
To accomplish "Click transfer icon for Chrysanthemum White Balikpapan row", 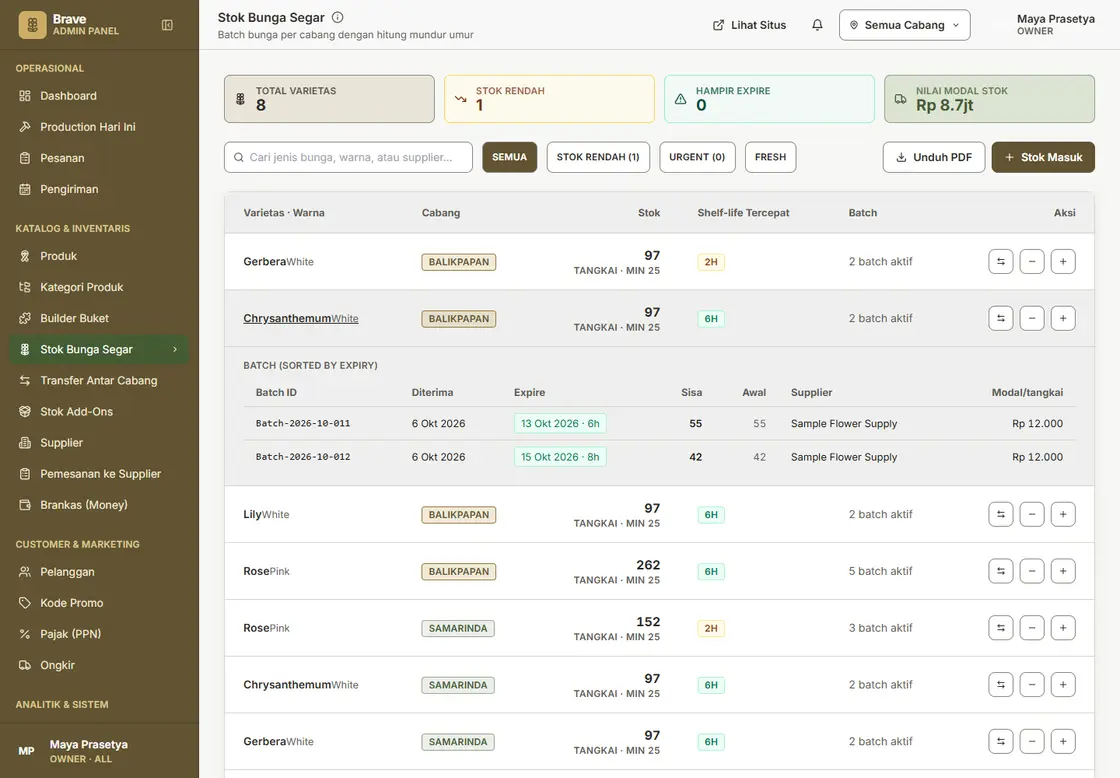I will coord(1001,318).
